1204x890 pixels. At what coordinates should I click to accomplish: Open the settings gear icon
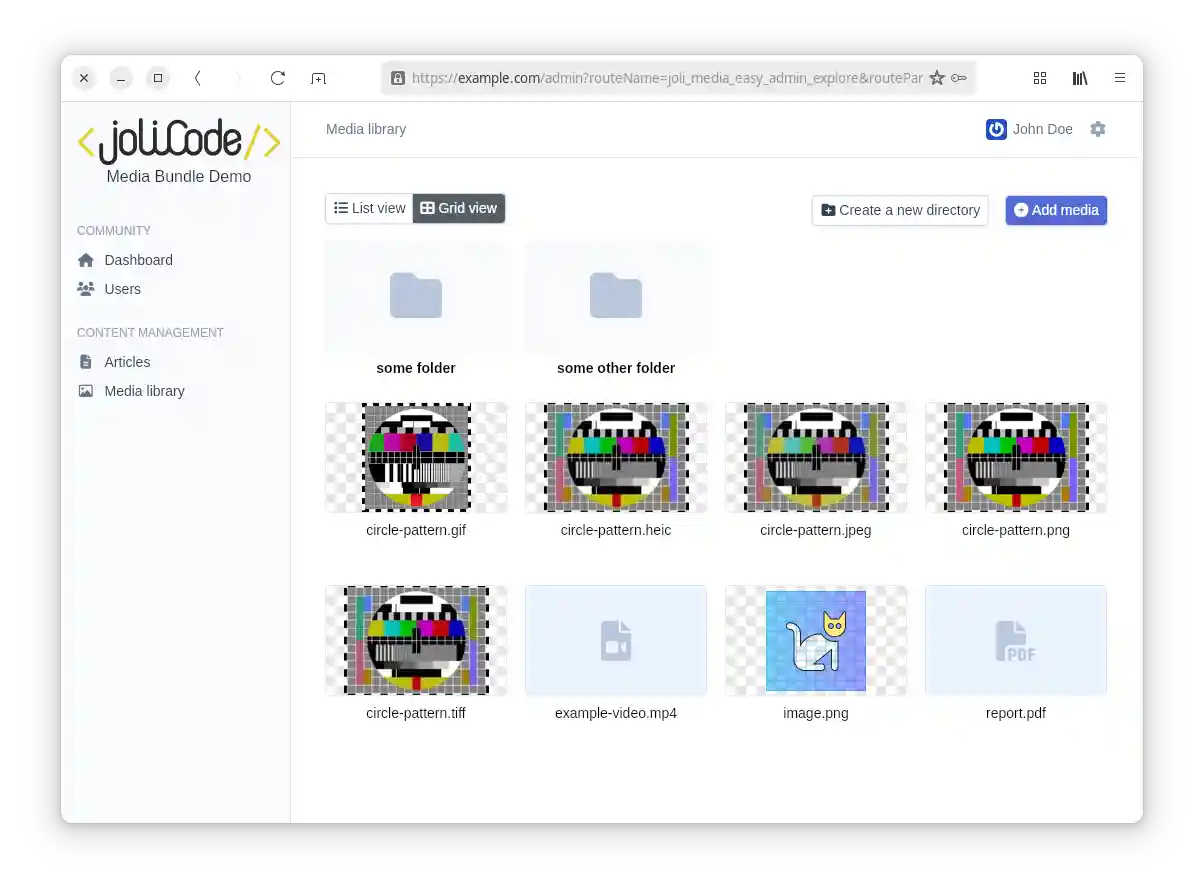tap(1098, 129)
